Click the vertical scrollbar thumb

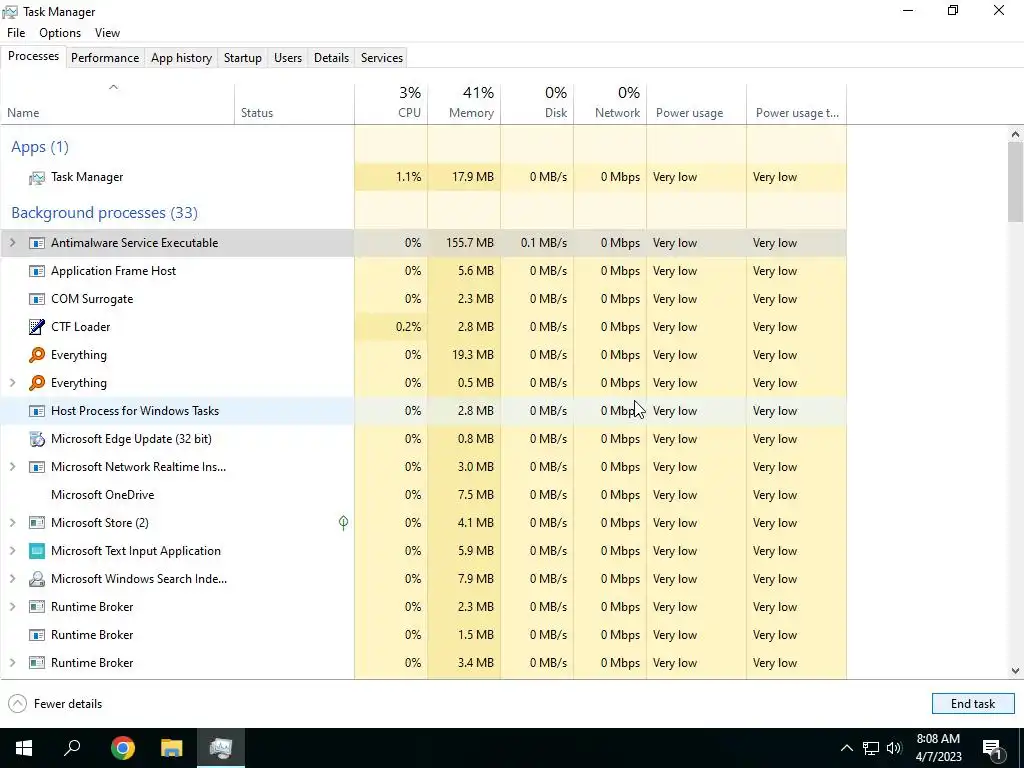pyautogui.click(x=1015, y=182)
